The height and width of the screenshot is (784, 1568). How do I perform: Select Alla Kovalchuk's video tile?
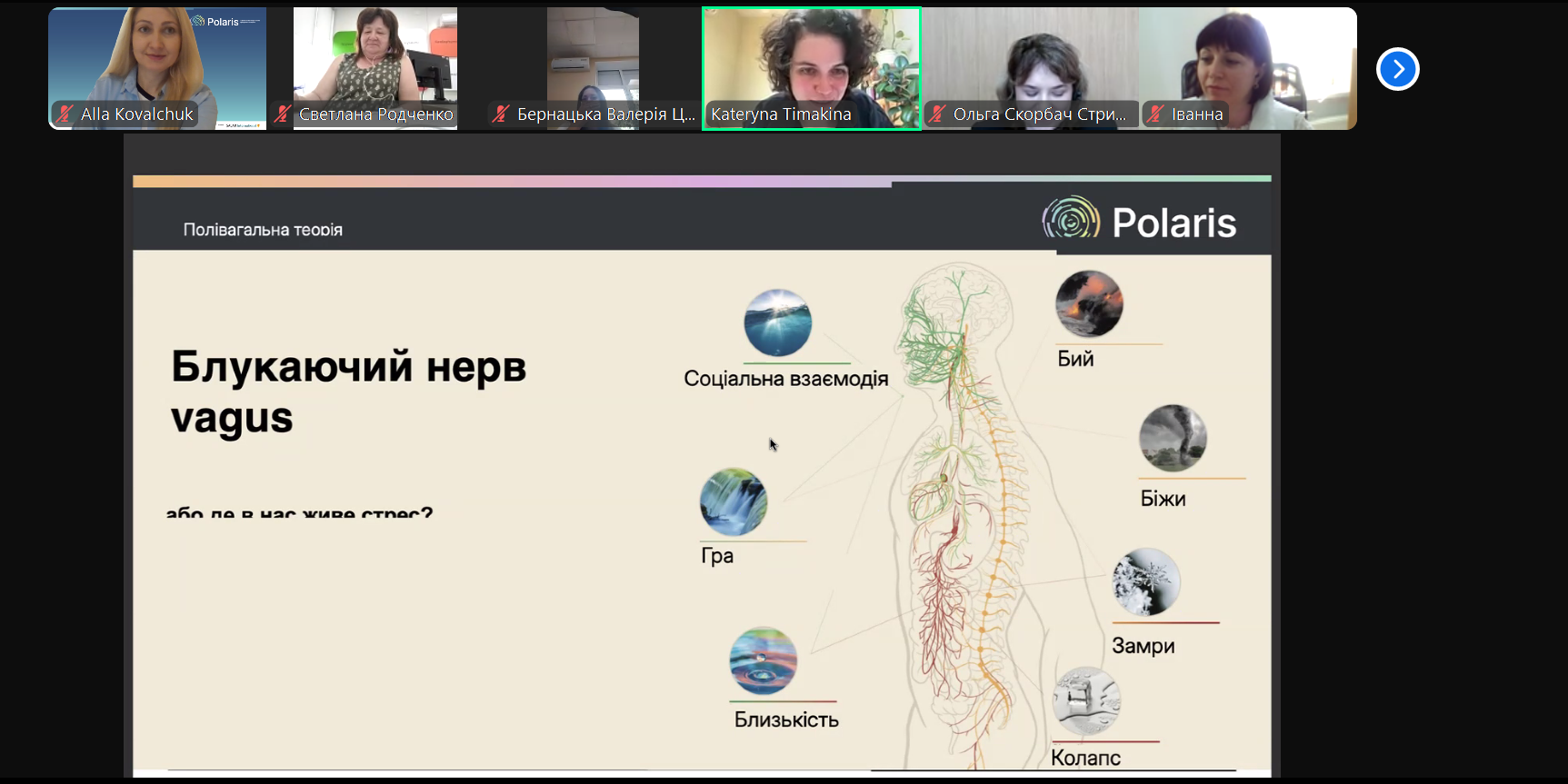click(x=157, y=69)
